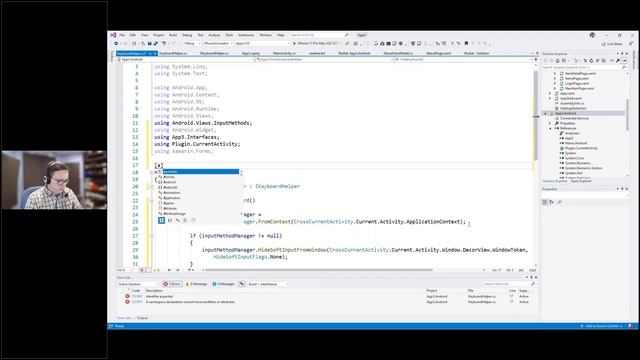
Task: Click Alphabetical sort icon in Properties panel
Action: (551, 202)
